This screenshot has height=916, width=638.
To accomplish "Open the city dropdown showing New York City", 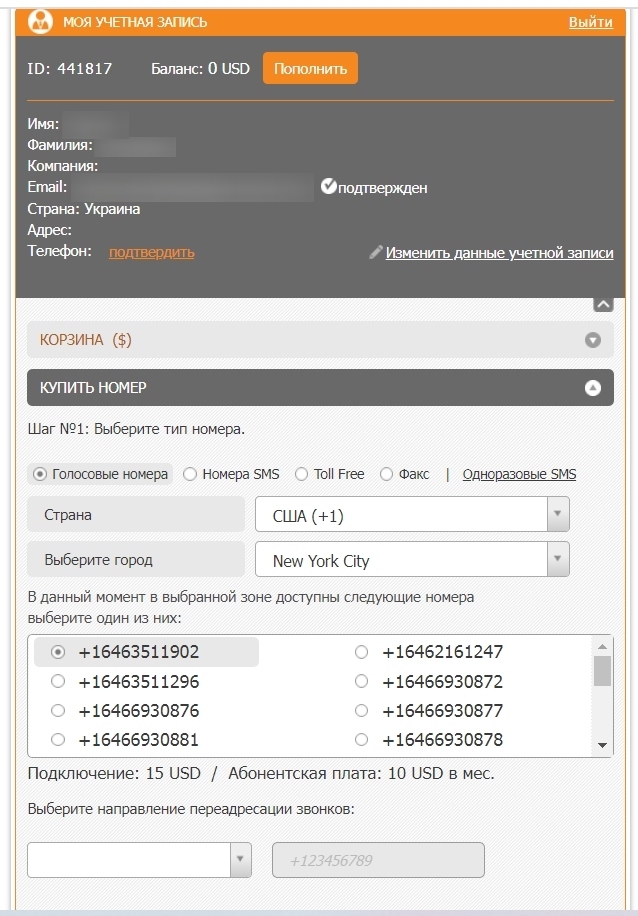I will 412,559.
